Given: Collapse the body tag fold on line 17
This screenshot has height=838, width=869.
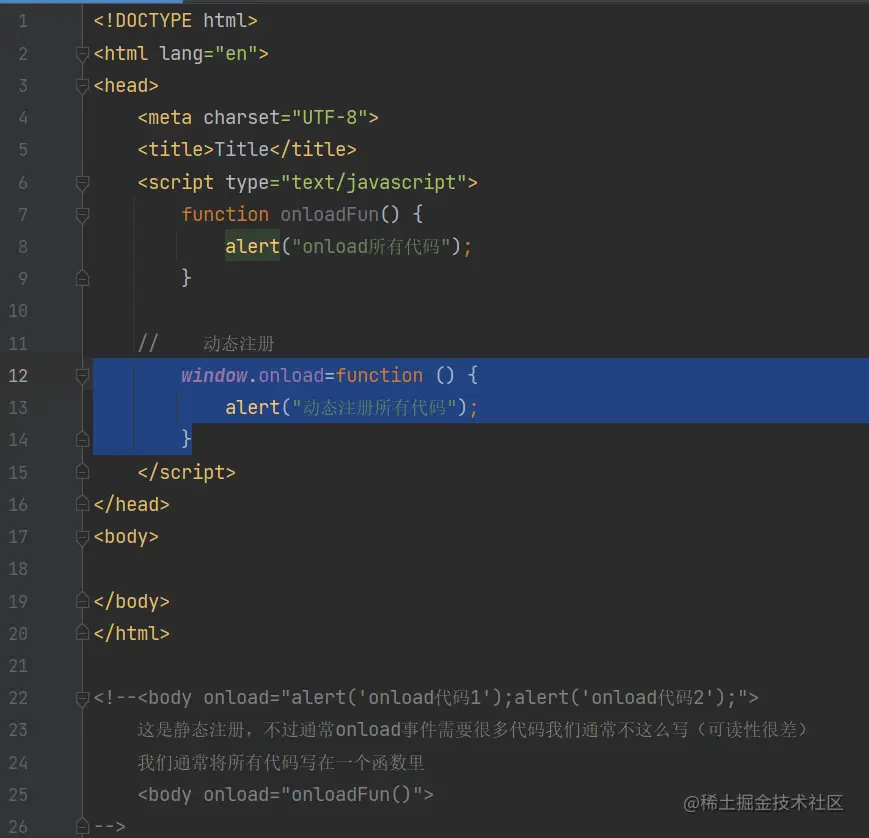Looking at the screenshot, I should [82, 537].
